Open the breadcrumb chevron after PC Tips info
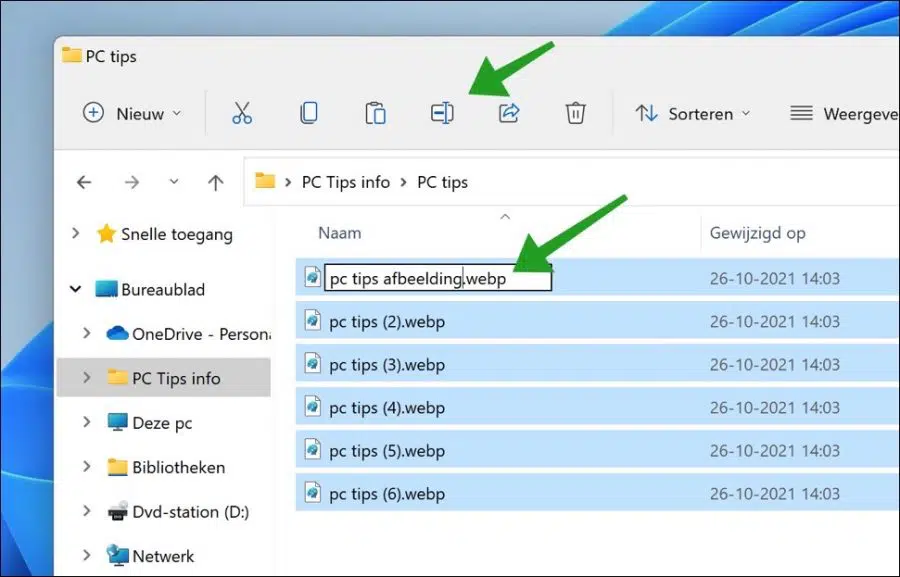Screen dimensions: 900x577 coord(404,183)
